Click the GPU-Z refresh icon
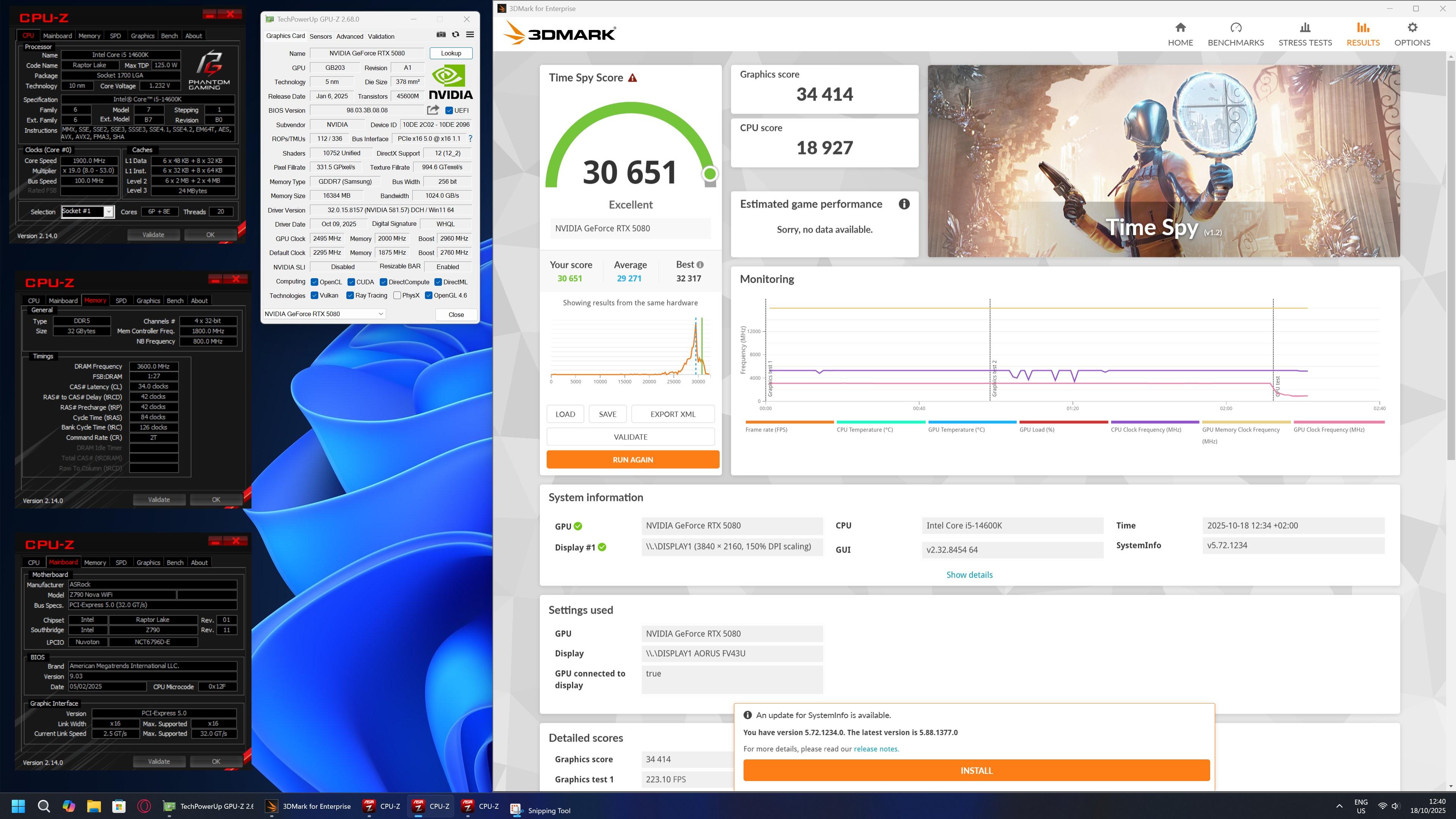This screenshot has height=819, width=1456. pyautogui.click(x=456, y=35)
